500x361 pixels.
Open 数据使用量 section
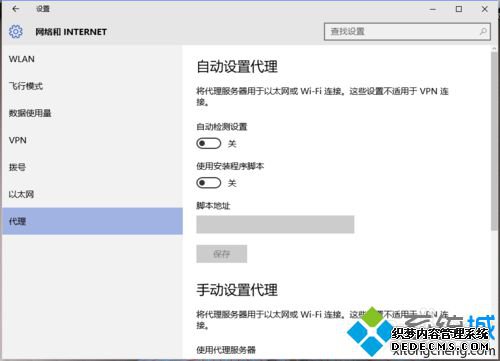[x=92, y=113]
